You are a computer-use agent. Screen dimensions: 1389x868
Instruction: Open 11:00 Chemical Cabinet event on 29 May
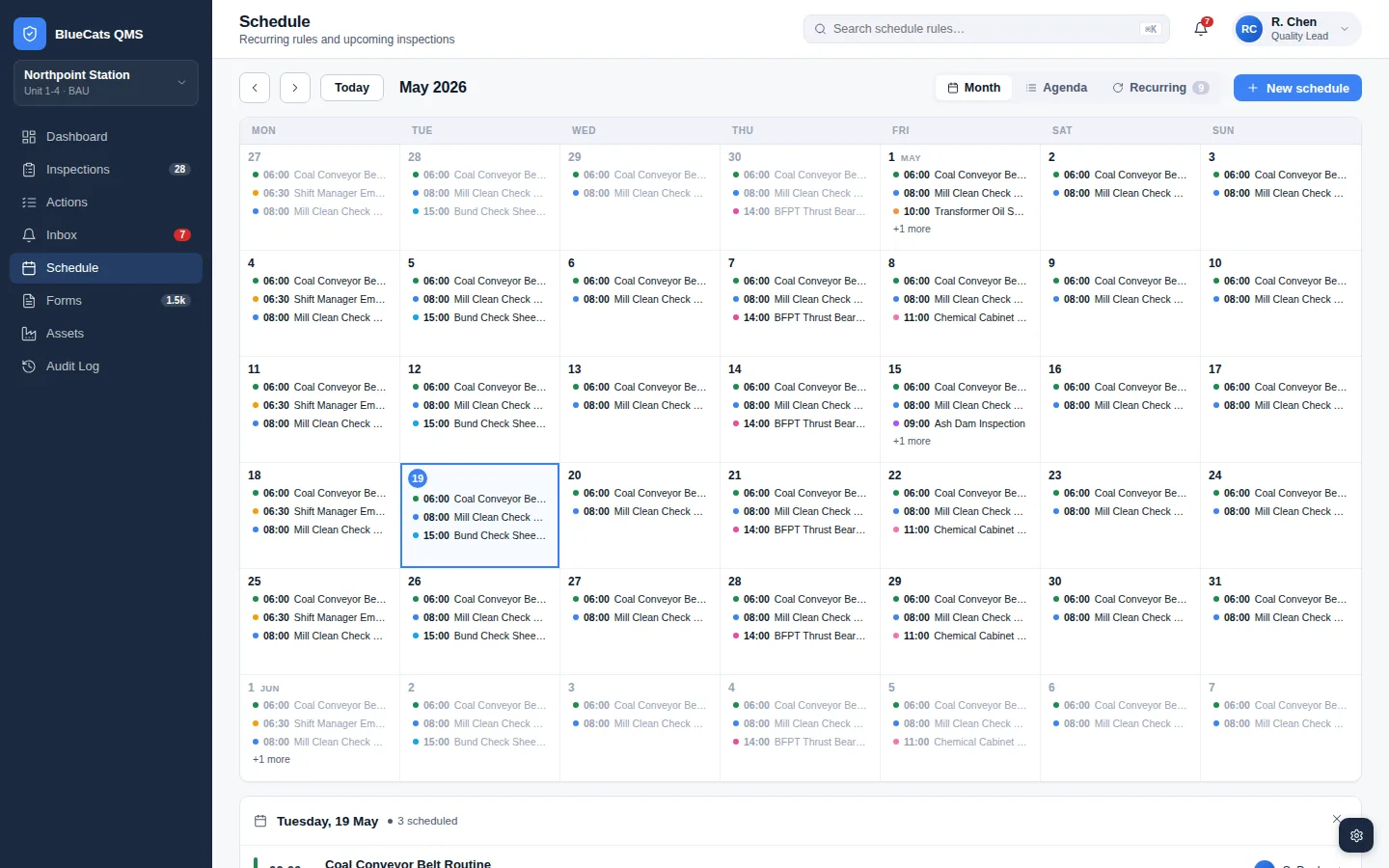coord(960,636)
